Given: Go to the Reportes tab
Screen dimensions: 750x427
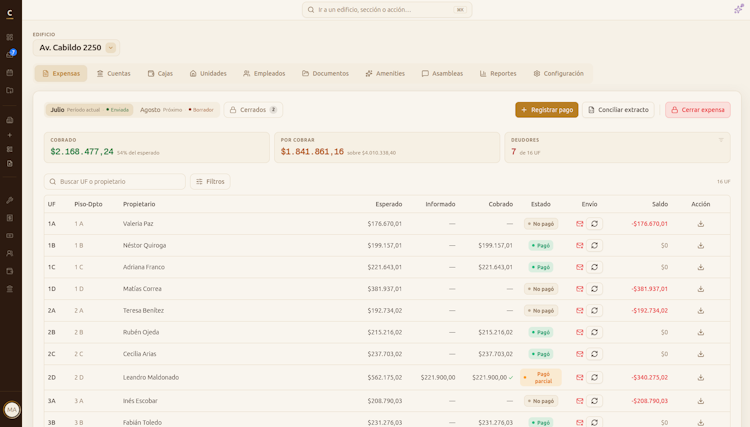Looking at the screenshot, I should (x=498, y=74).
